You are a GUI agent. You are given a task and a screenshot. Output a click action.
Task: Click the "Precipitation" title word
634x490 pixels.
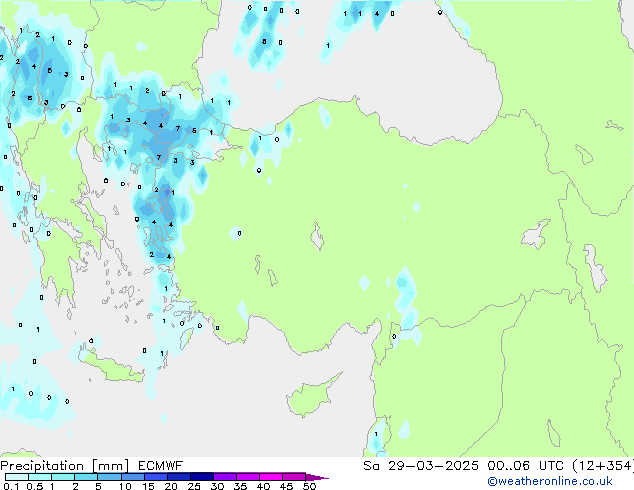pos(42,466)
